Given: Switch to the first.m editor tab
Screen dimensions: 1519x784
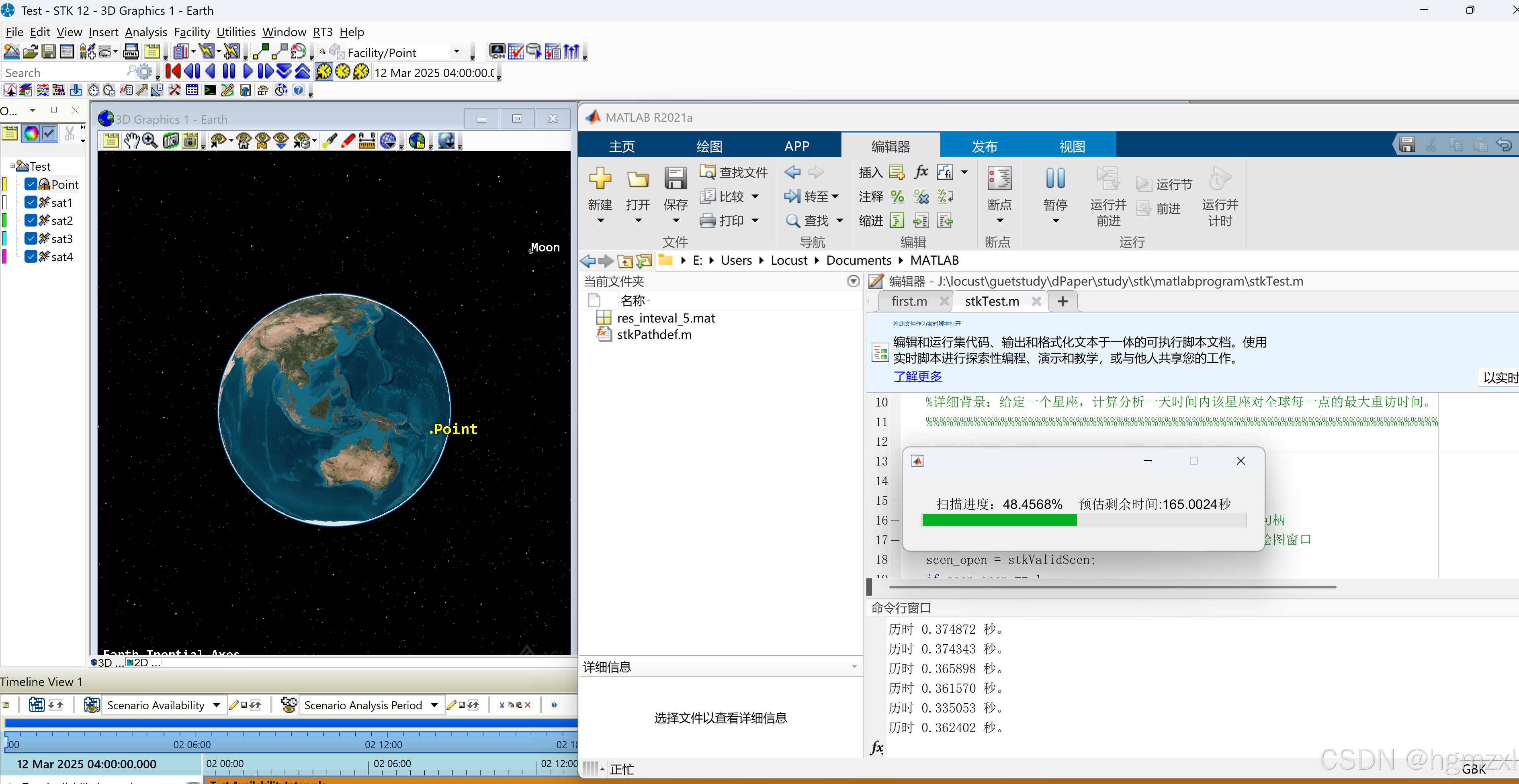Looking at the screenshot, I should [x=909, y=301].
